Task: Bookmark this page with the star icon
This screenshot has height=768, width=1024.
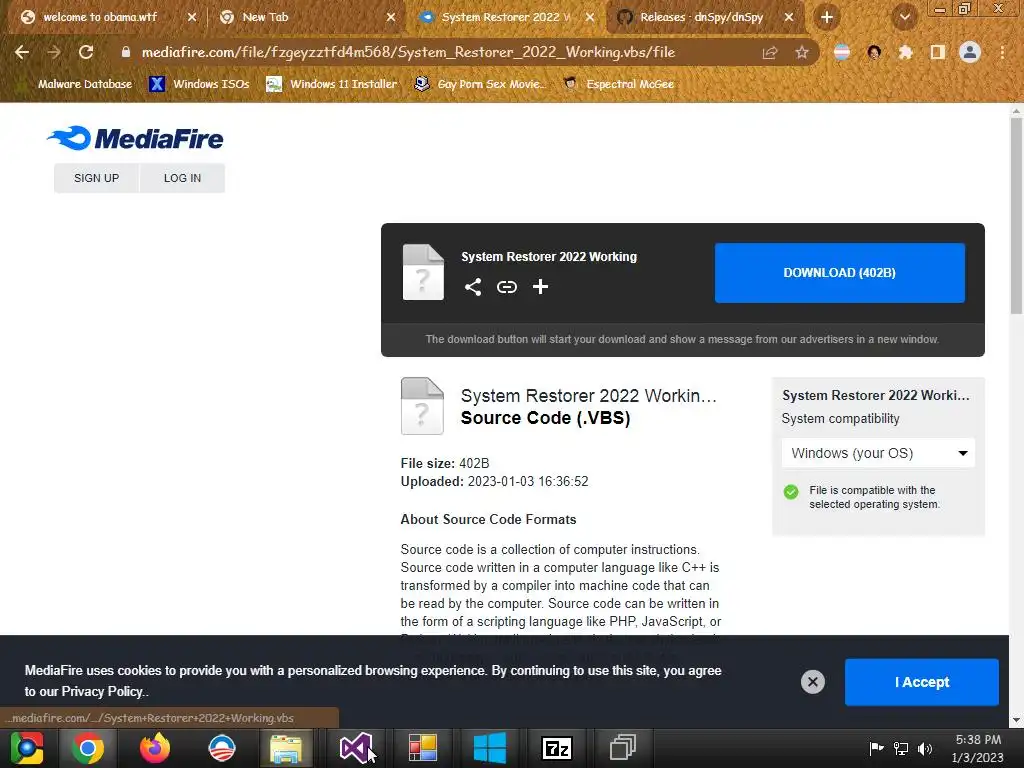Action: click(802, 52)
